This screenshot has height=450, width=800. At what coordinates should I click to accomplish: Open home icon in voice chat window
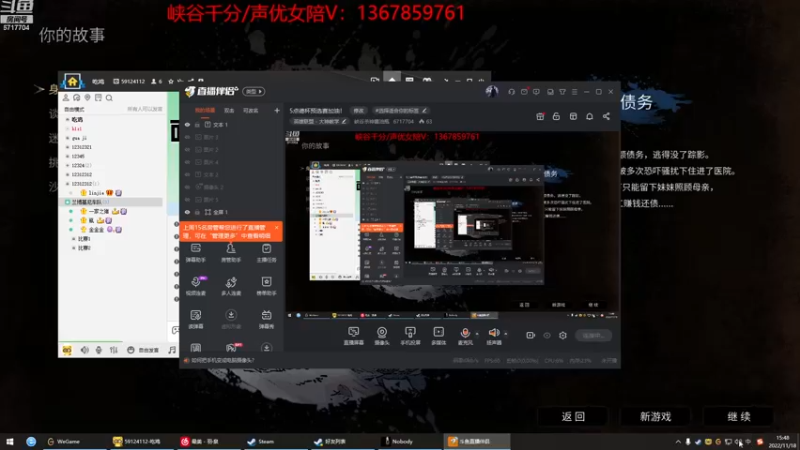[72, 81]
